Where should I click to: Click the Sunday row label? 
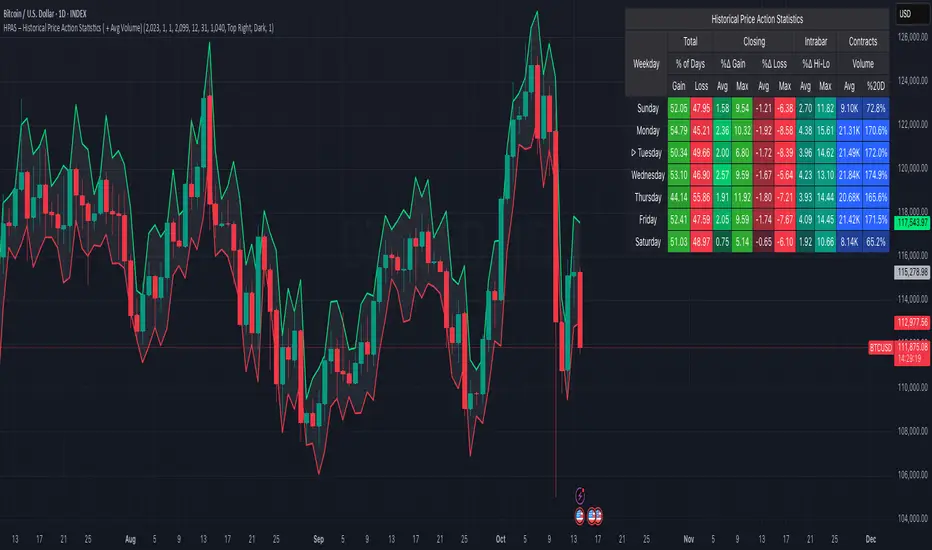(647, 108)
